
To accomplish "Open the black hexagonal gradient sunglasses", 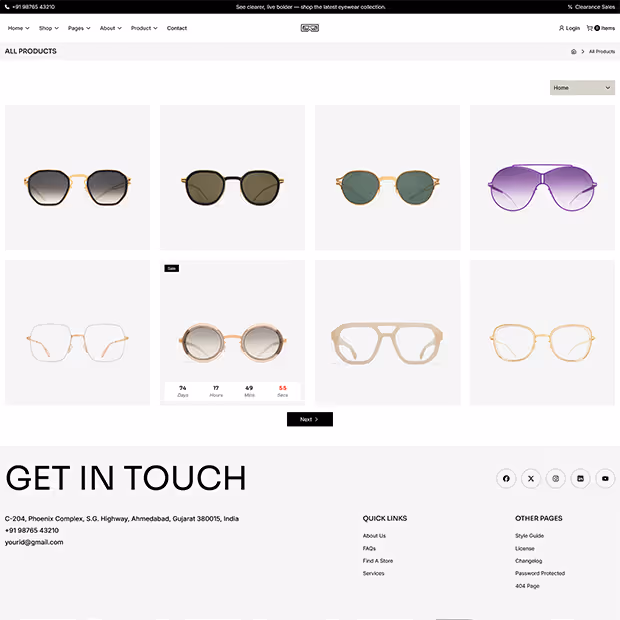I will [78, 178].
